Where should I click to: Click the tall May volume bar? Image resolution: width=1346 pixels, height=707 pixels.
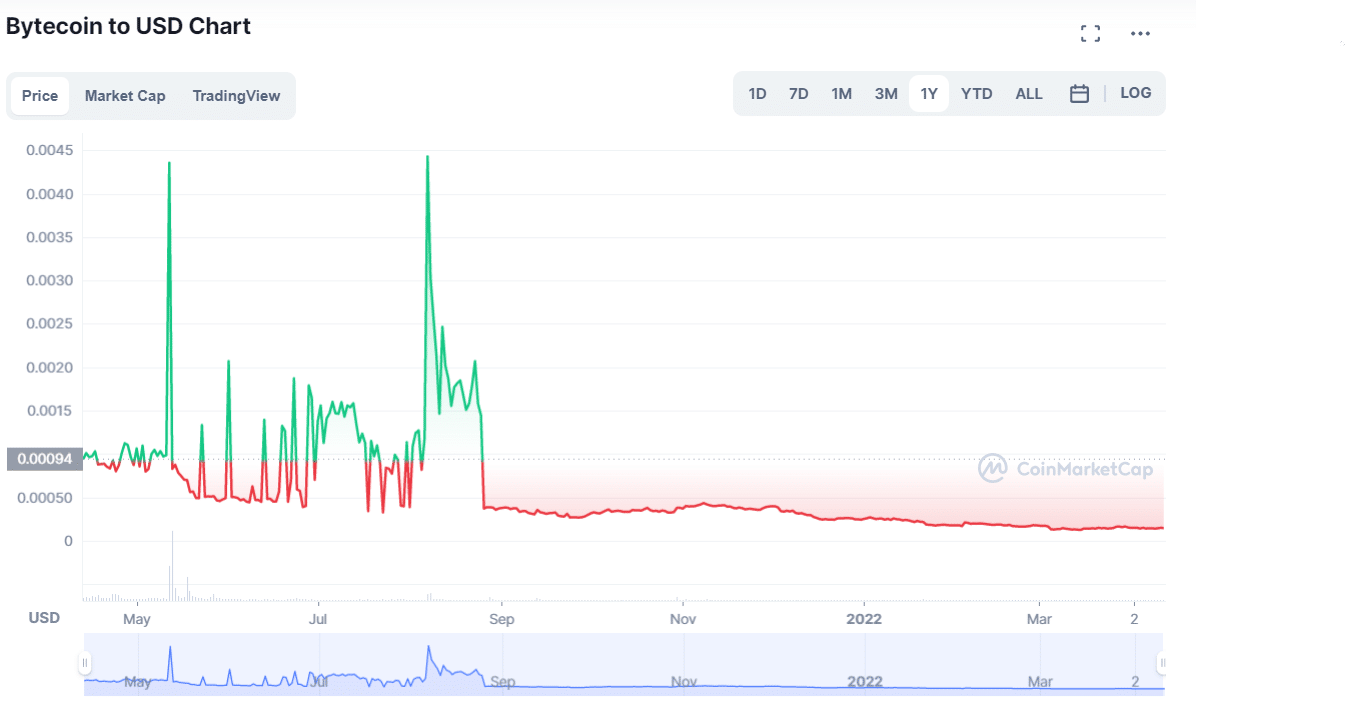pos(172,565)
